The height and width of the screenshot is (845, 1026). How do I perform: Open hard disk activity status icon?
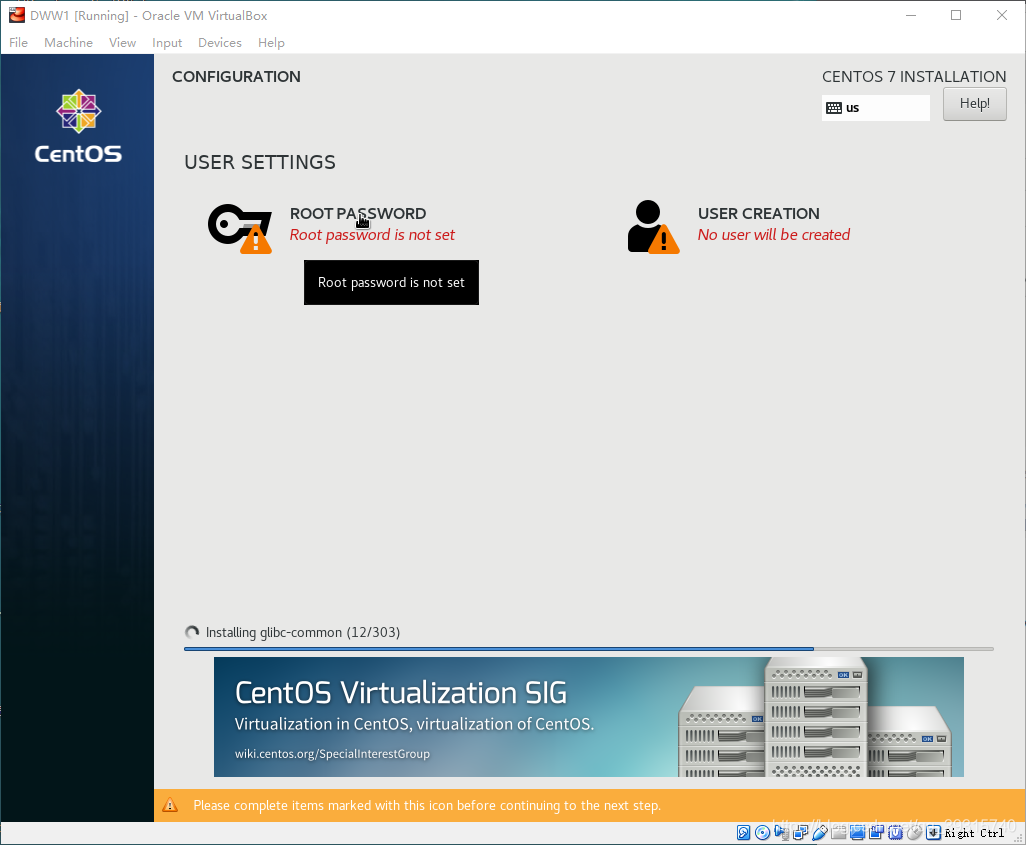point(743,833)
